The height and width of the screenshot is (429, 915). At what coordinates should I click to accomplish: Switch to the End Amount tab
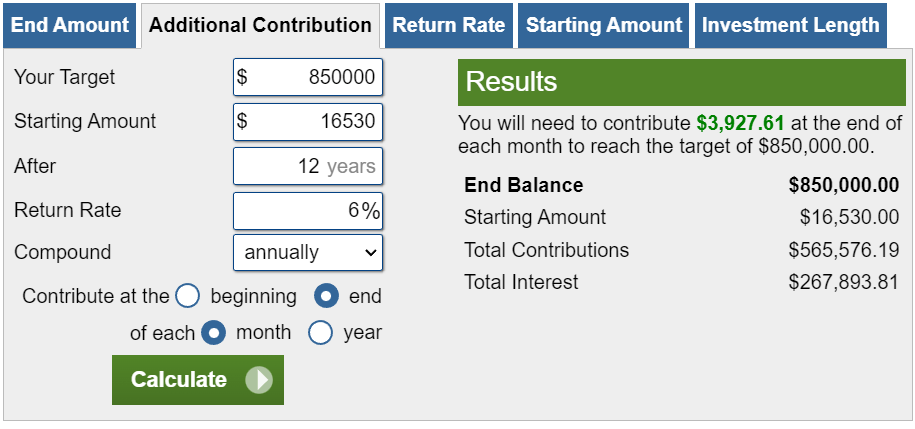pyautogui.click(x=70, y=26)
